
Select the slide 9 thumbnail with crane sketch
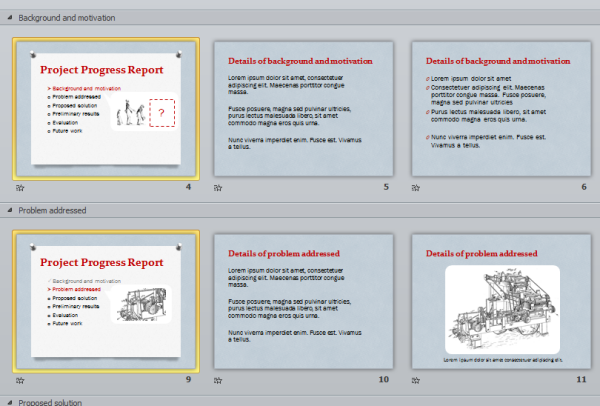pos(105,300)
